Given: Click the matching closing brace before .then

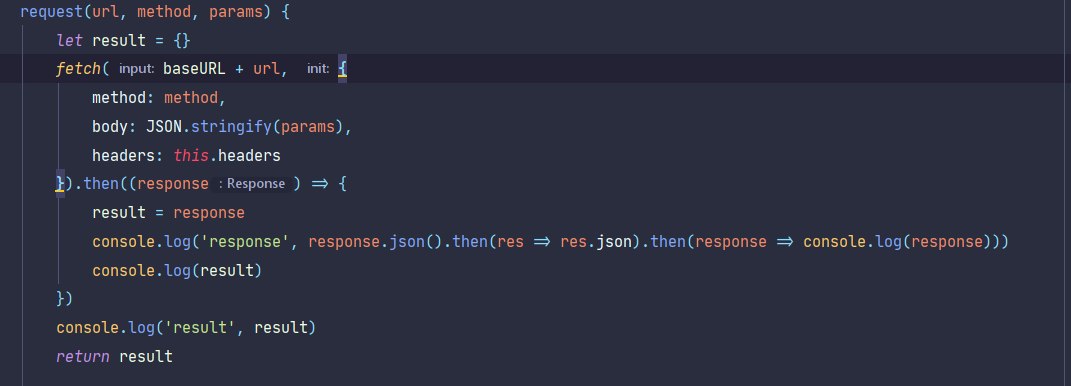Looking at the screenshot, I should pos(60,184).
